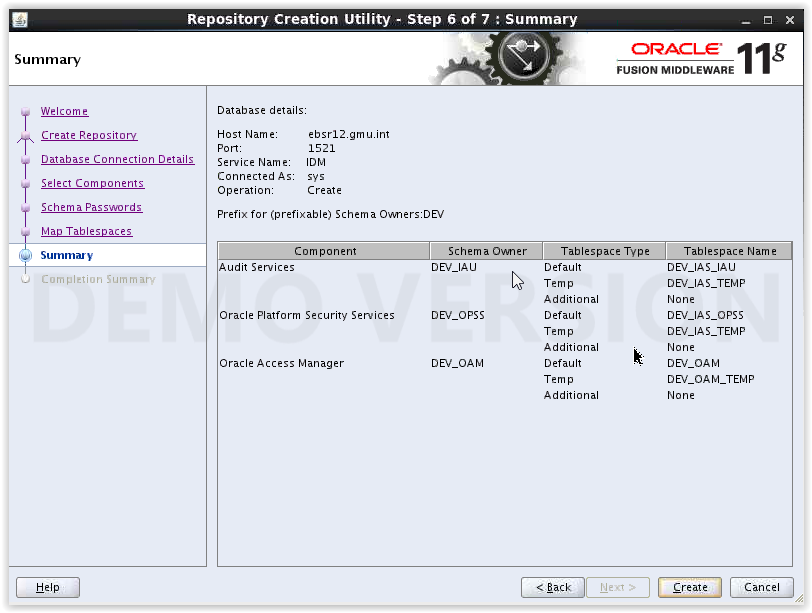The image size is (812, 613).
Task: Go to the Select Components step
Action: (93, 183)
